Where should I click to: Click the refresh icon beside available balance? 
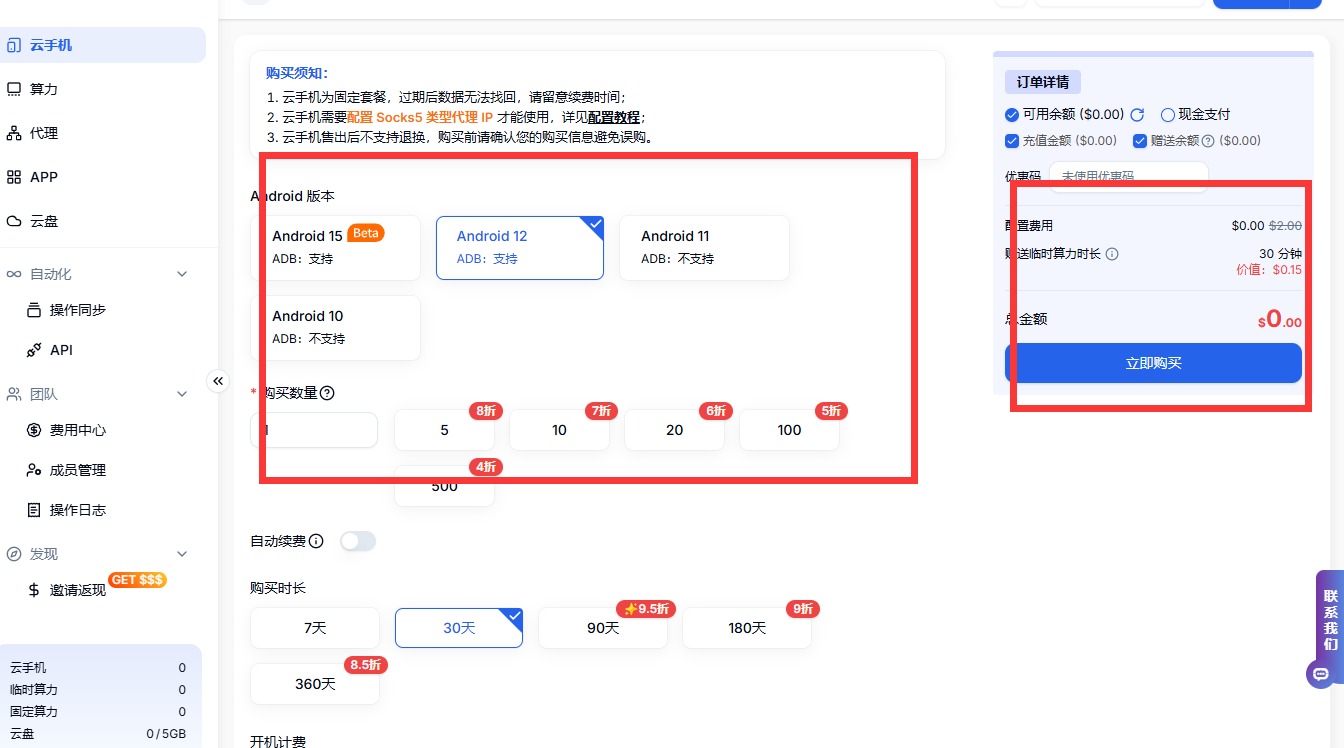tap(1137, 115)
